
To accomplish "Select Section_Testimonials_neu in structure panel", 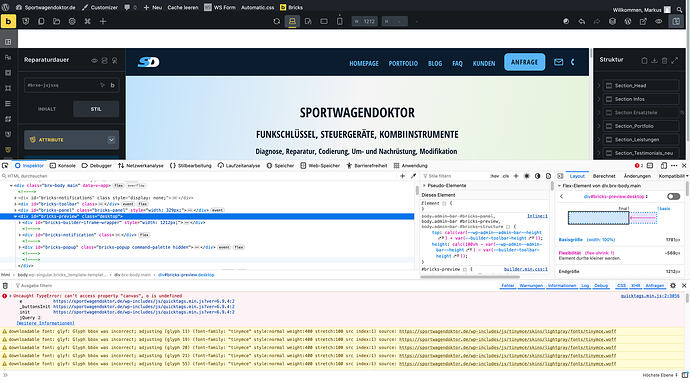I will click(640, 153).
